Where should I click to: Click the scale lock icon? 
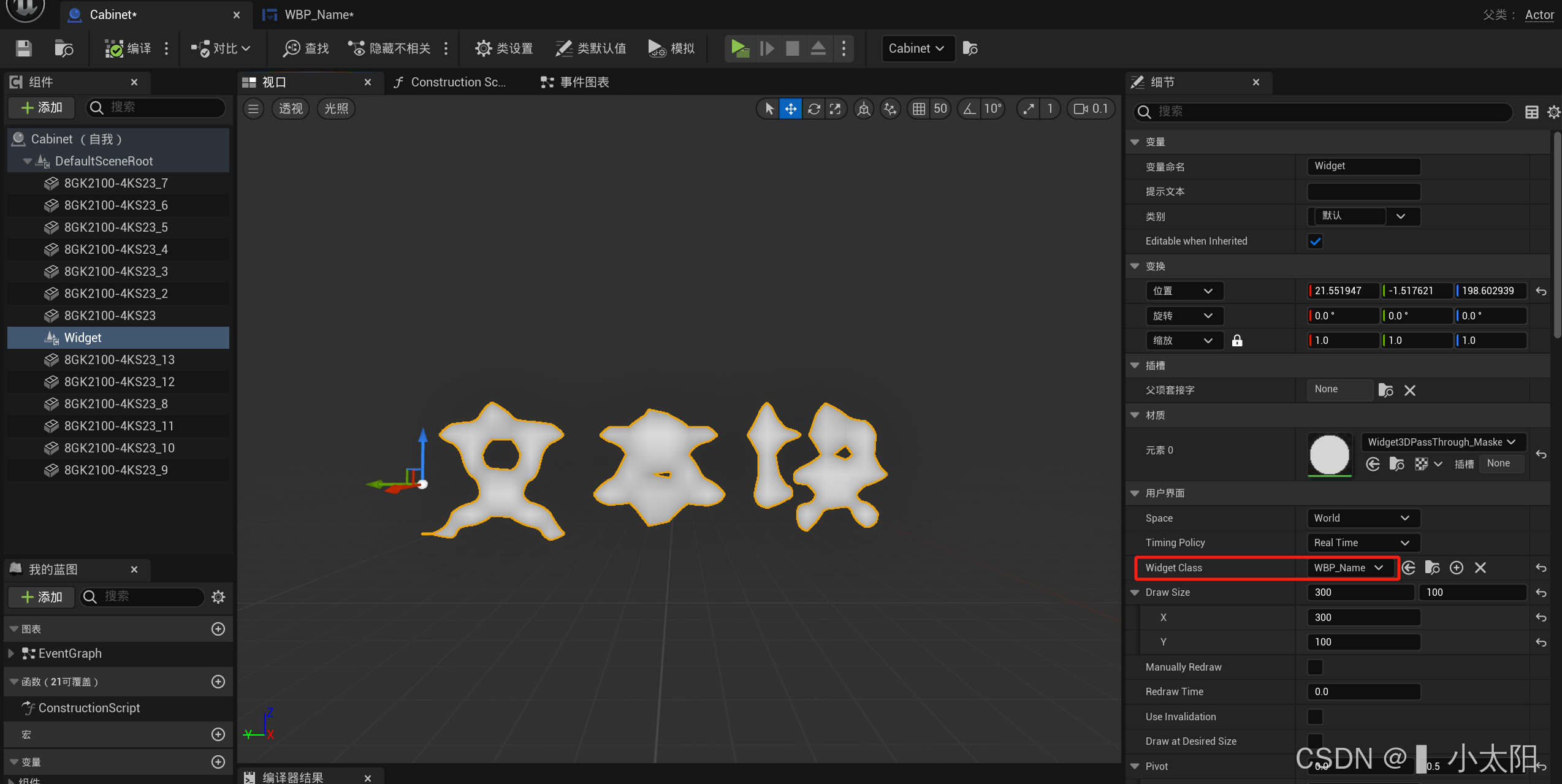click(1237, 341)
